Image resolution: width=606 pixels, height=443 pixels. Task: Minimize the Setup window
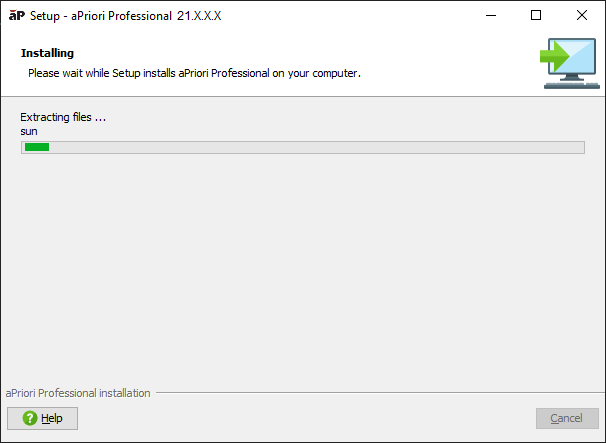490,15
